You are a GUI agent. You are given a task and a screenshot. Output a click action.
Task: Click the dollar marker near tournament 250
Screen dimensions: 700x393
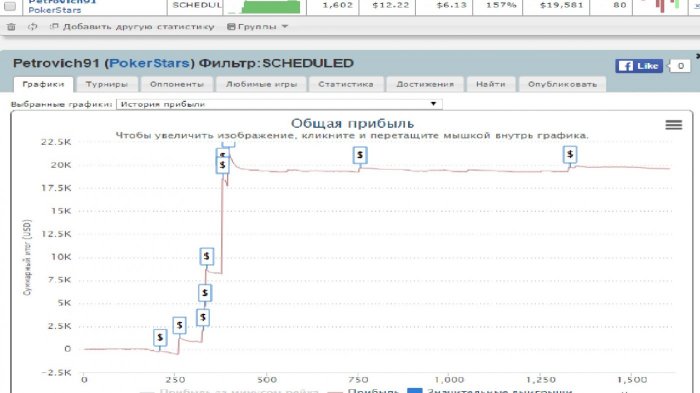(x=179, y=326)
